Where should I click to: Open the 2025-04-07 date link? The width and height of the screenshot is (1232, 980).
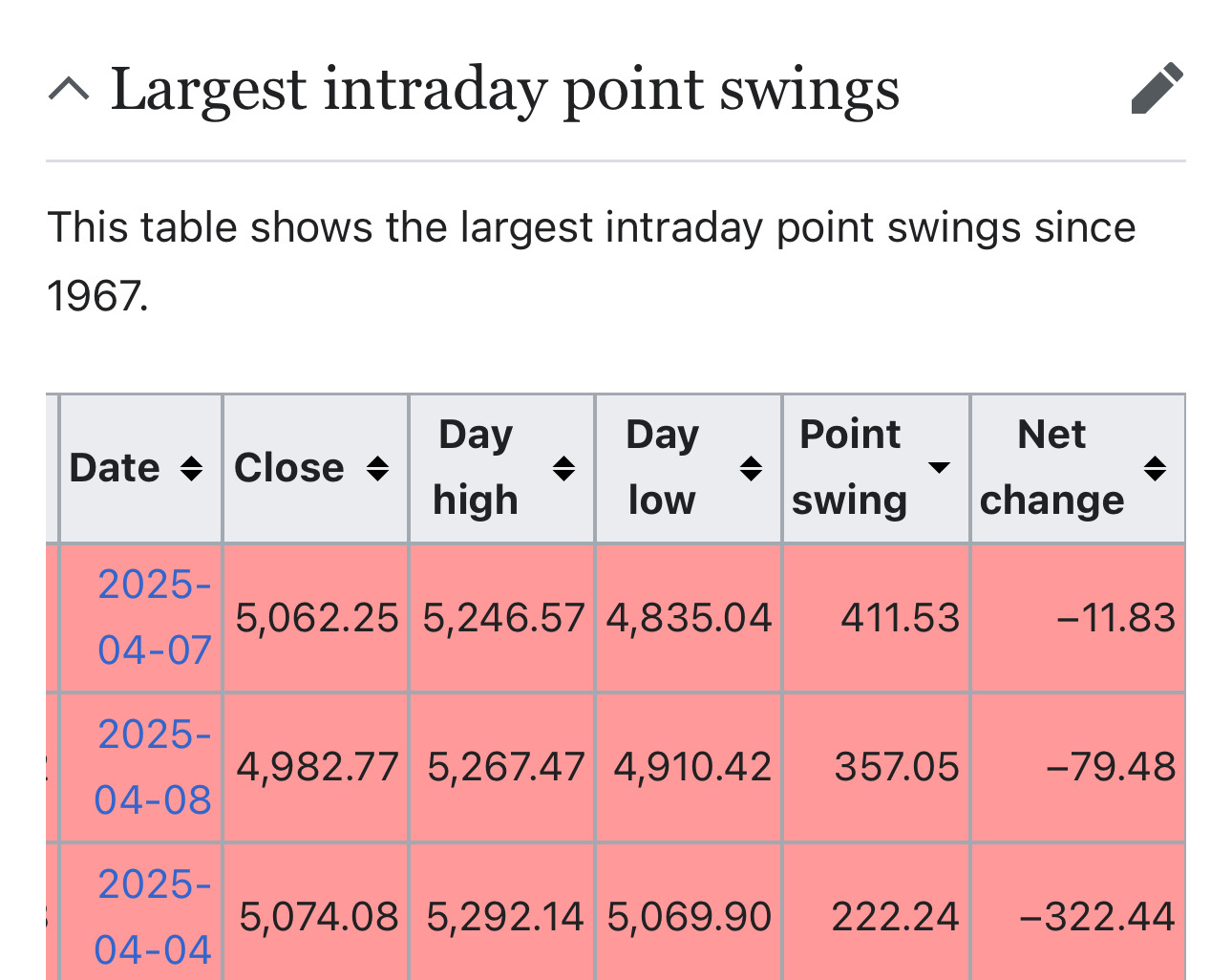tap(155, 617)
